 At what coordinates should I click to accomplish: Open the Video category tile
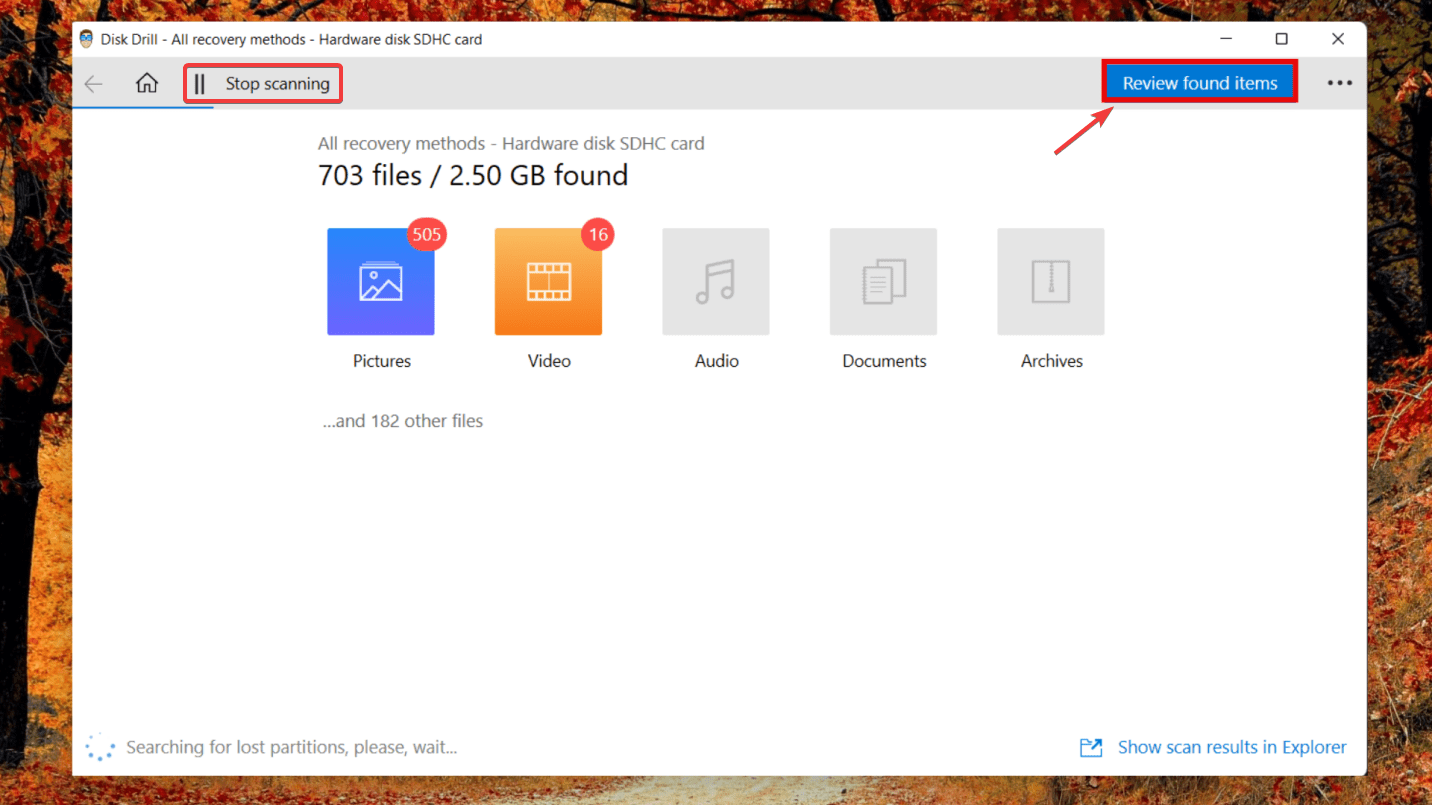click(548, 282)
